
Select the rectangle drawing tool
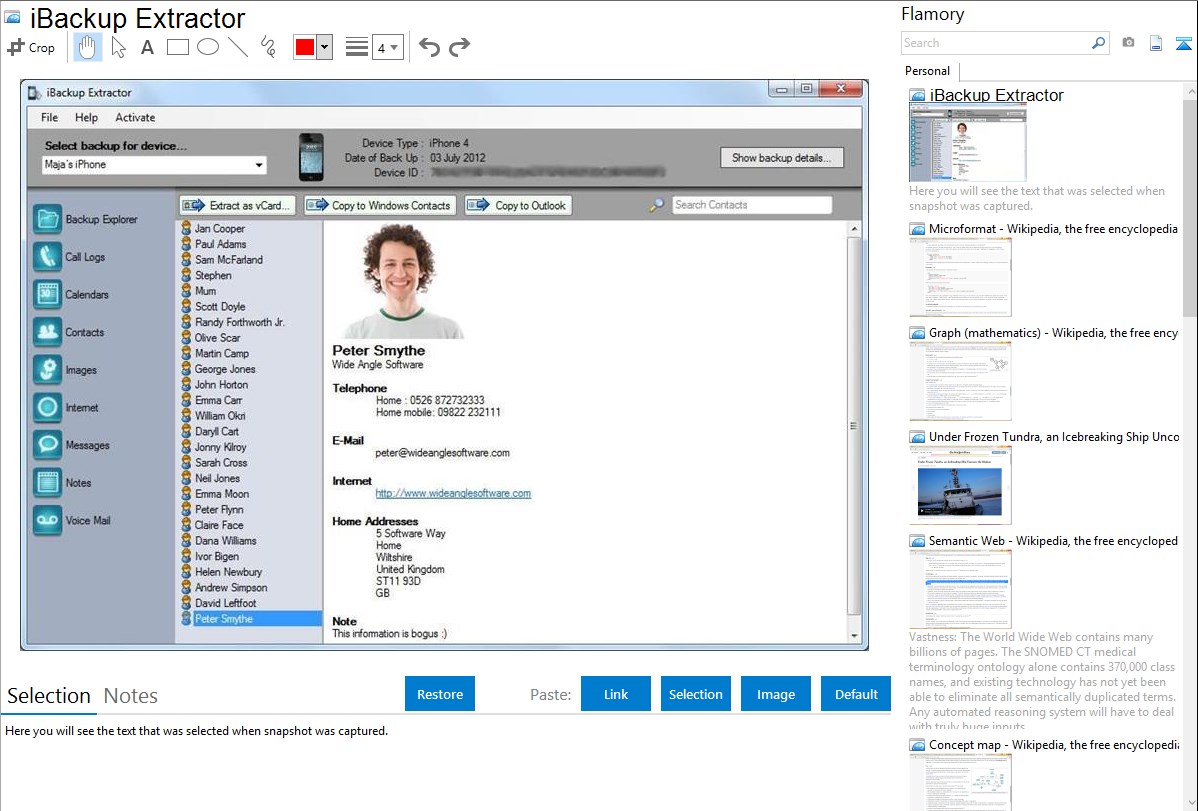(x=177, y=47)
